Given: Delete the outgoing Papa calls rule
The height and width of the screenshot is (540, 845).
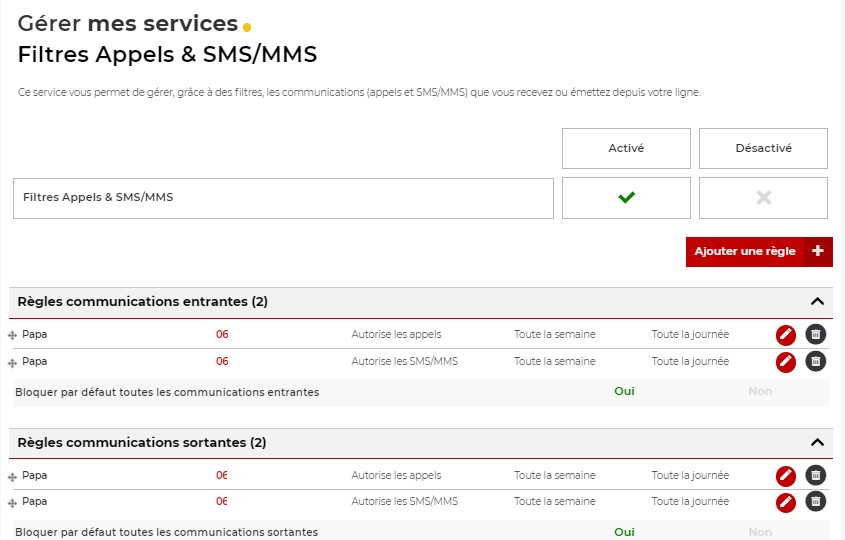Looking at the screenshot, I should click(816, 476).
